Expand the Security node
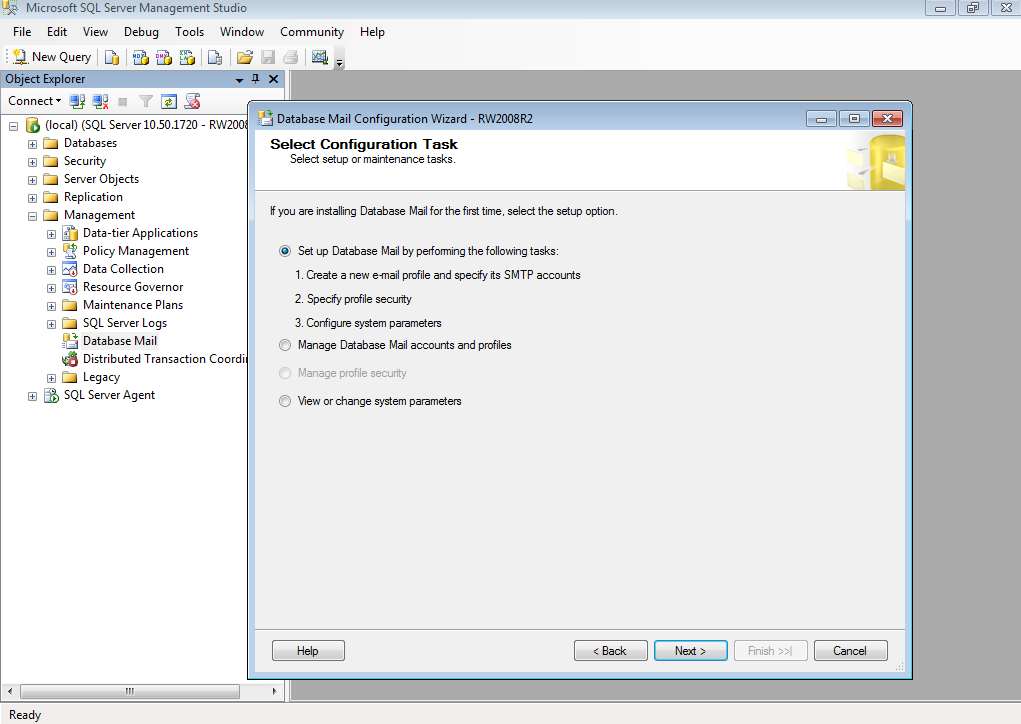The width and height of the screenshot is (1021, 724). pos(32,162)
